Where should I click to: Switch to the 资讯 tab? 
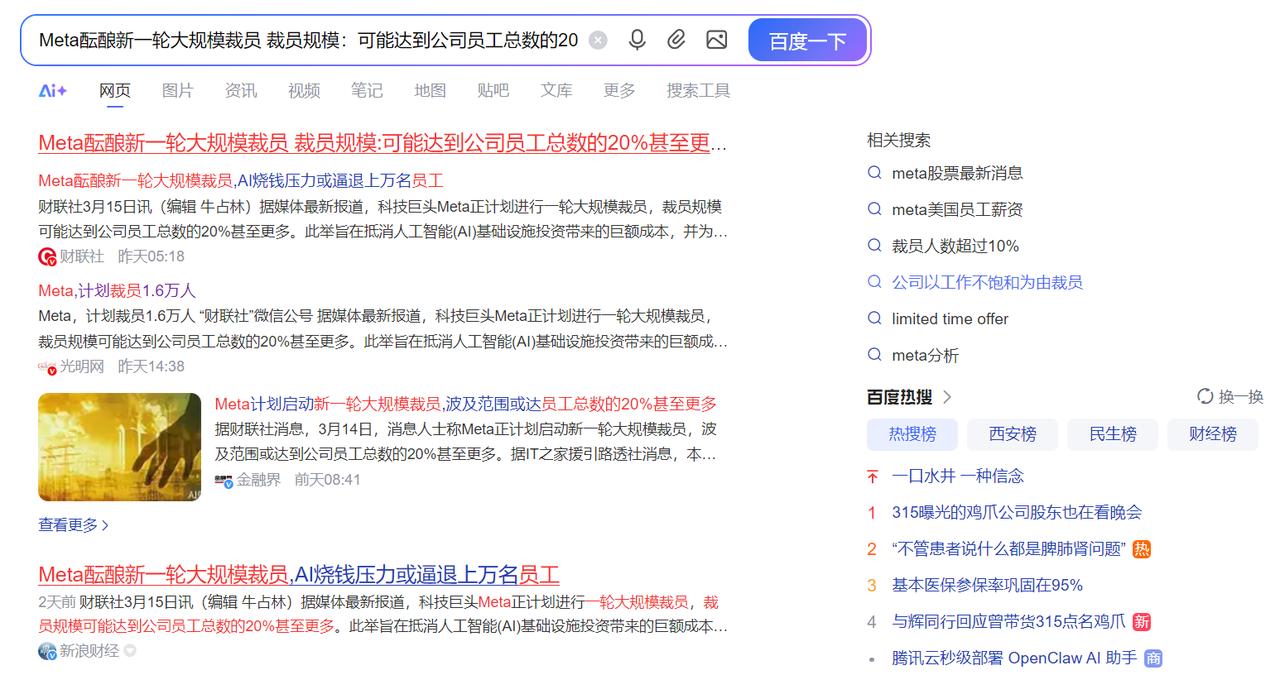240,91
